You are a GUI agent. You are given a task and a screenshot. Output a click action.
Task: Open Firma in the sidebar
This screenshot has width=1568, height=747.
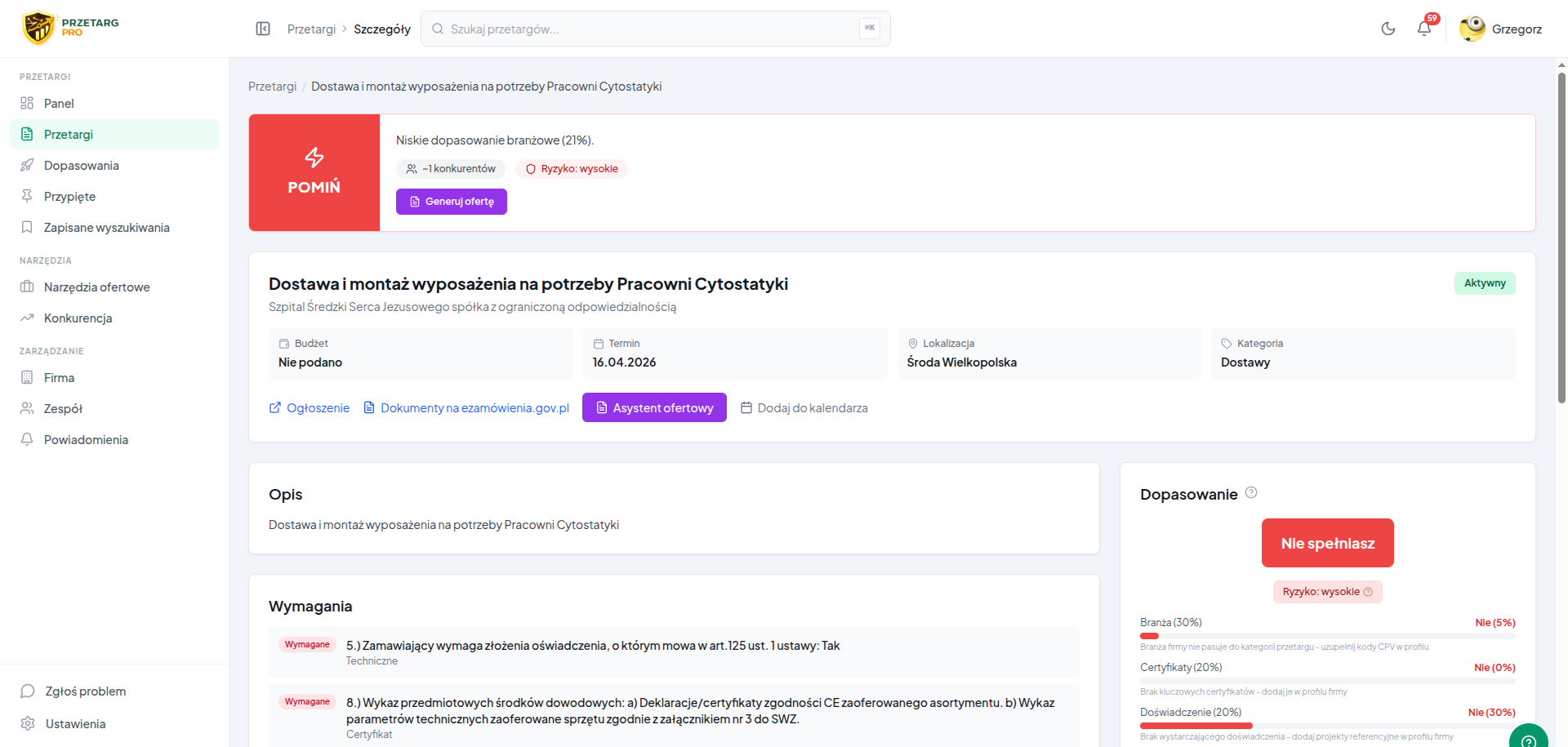[x=114, y=377]
